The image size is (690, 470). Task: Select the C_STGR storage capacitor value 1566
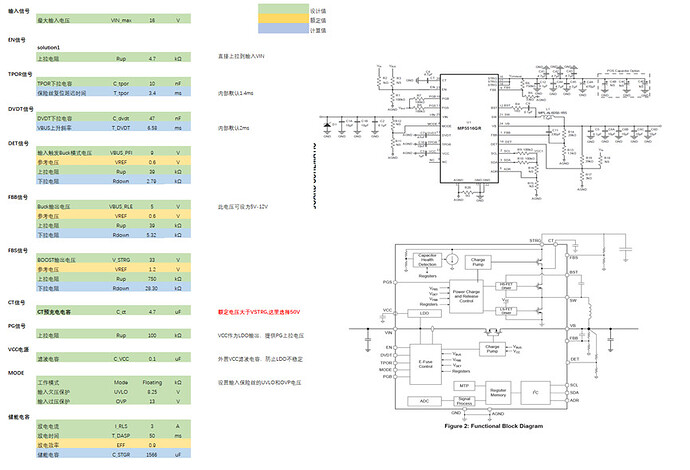point(152,456)
